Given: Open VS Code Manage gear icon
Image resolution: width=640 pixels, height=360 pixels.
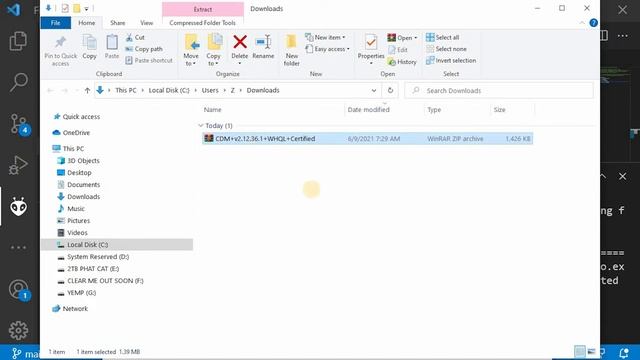Looking at the screenshot, I should (x=18, y=330).
